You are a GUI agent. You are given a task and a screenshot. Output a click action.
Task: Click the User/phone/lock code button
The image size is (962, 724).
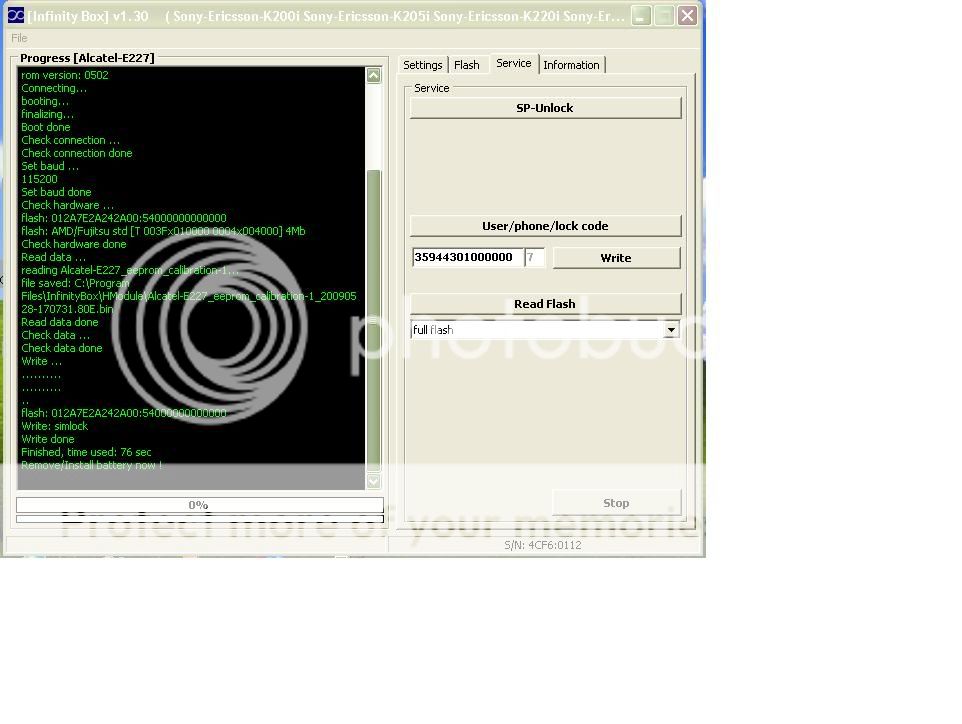545,226
